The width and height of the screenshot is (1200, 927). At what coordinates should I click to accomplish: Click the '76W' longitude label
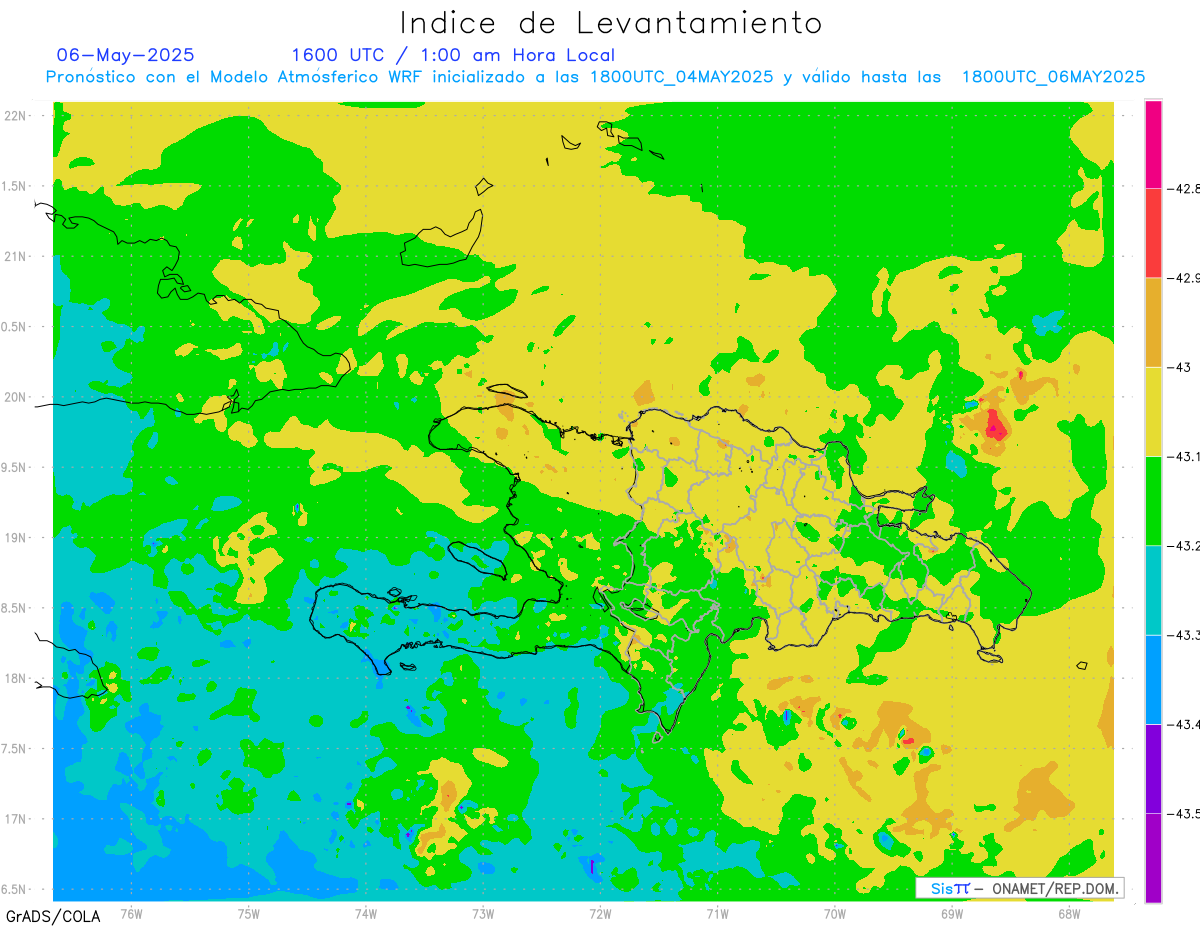131,913
